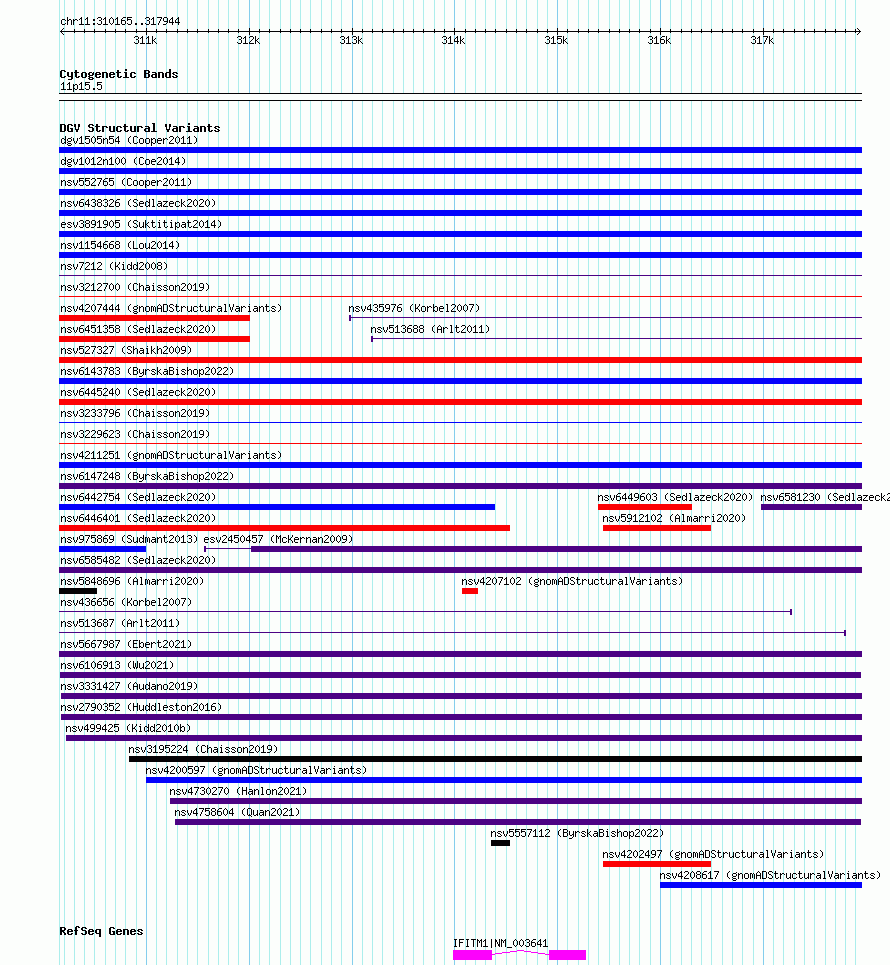
Task: Click the dgv1505n54 (Cooper2011) variant label
Action: coord(129,140)
